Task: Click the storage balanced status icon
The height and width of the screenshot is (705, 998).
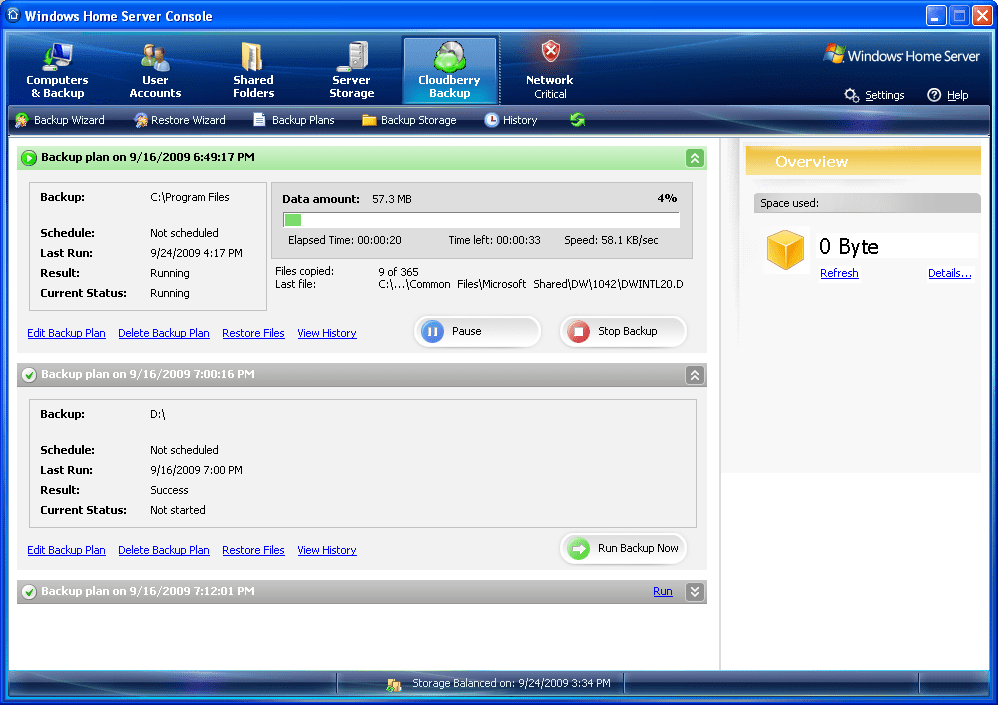Action: [394, 684]
